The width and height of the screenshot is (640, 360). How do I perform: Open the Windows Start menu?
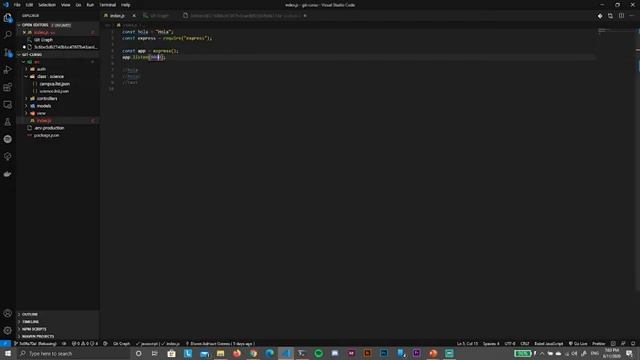tap(8, 353)
